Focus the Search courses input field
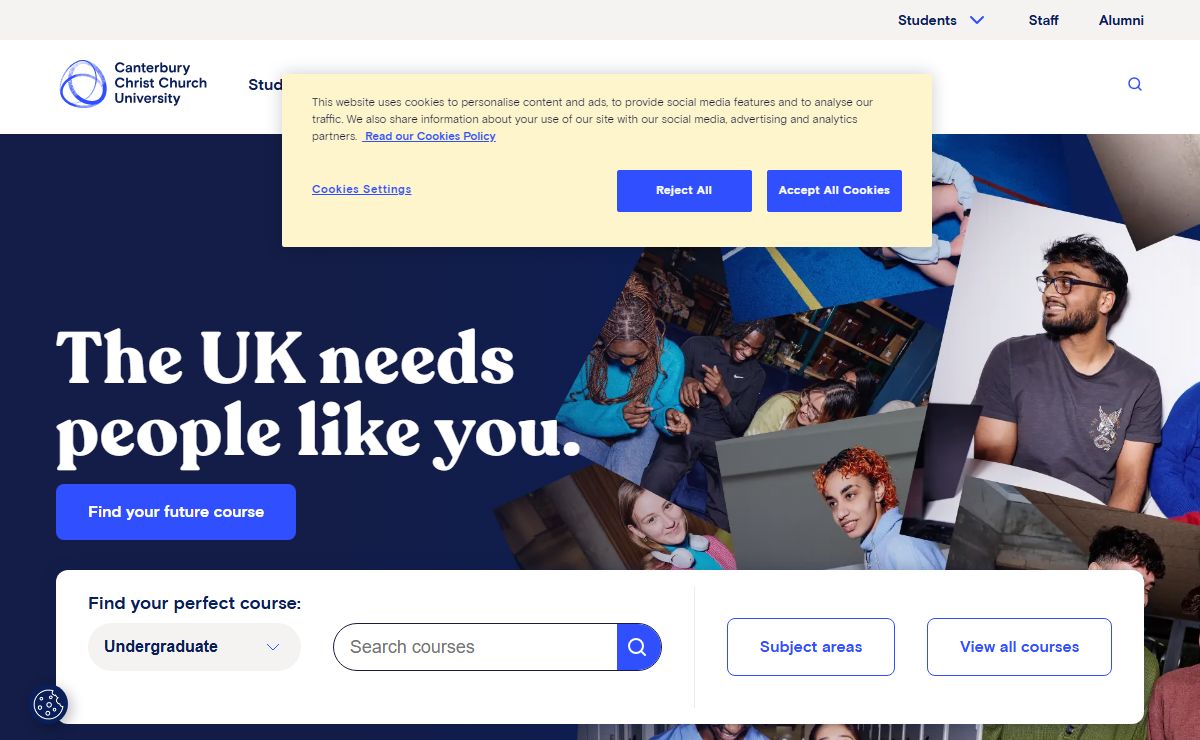Viewport: 1200px width, 740px height. click(475, 647)
